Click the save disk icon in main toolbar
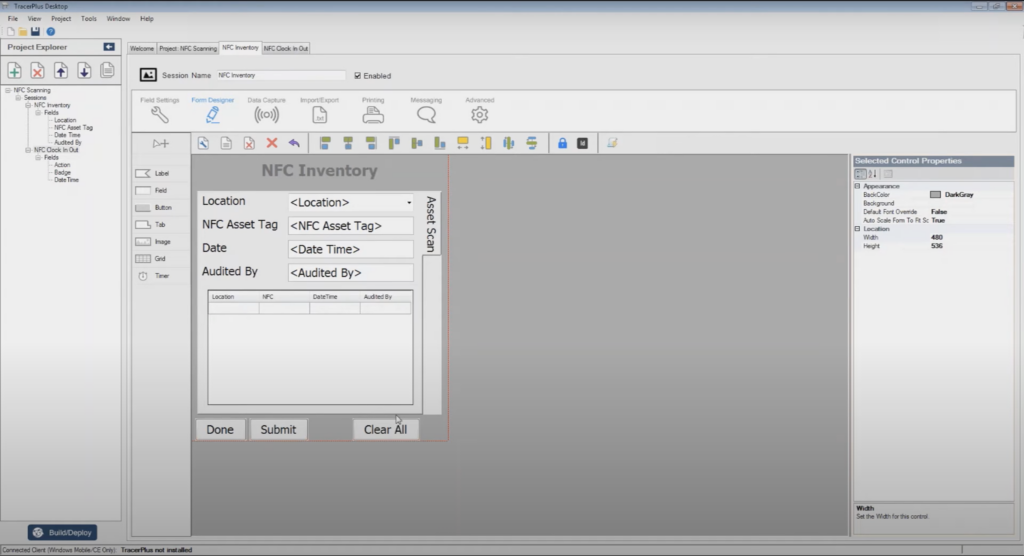Screen dimensions: 1024x556 35,31
